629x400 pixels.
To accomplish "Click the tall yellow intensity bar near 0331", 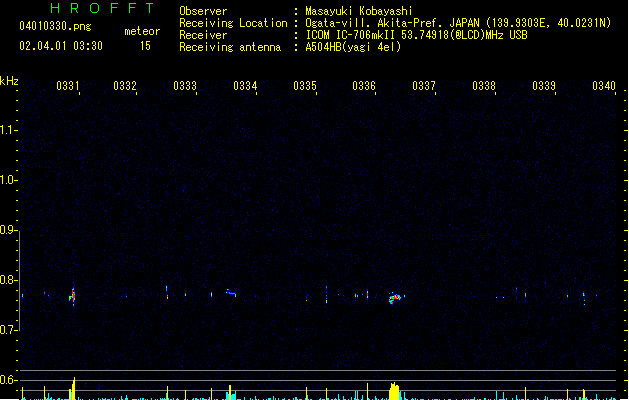I will (x=73, y=388).
